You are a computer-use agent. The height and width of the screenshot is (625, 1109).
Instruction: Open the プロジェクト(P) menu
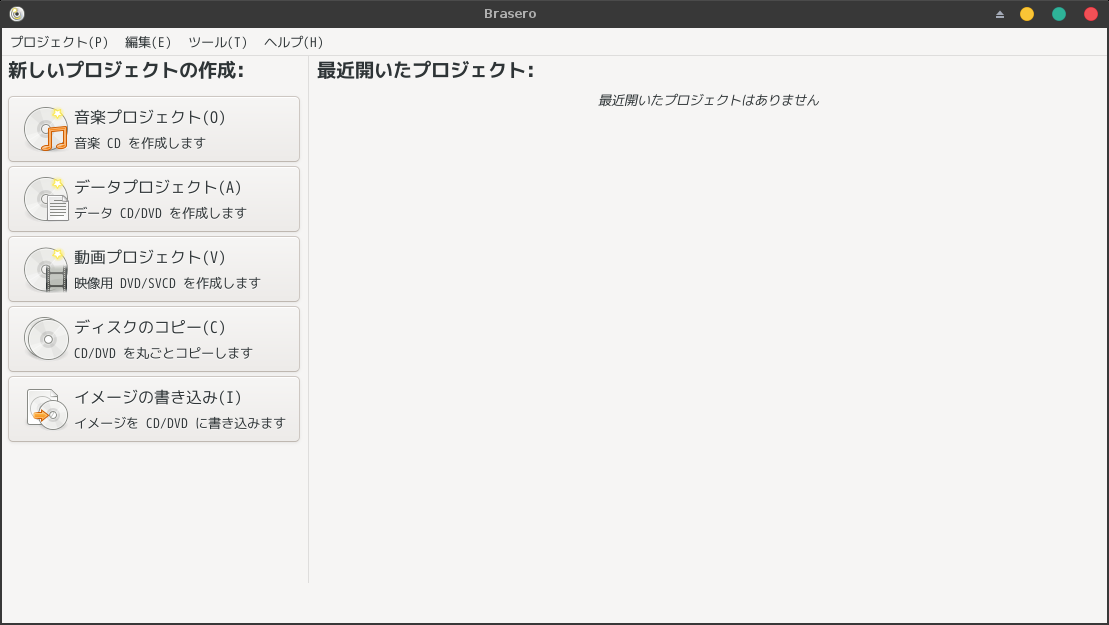59,42
